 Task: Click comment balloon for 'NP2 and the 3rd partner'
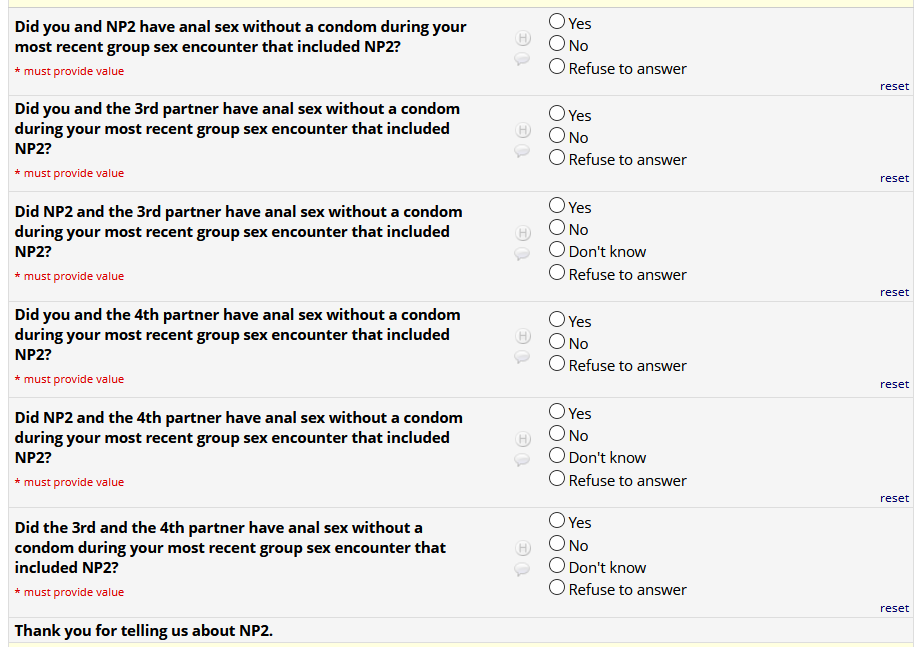click(522, 254)
